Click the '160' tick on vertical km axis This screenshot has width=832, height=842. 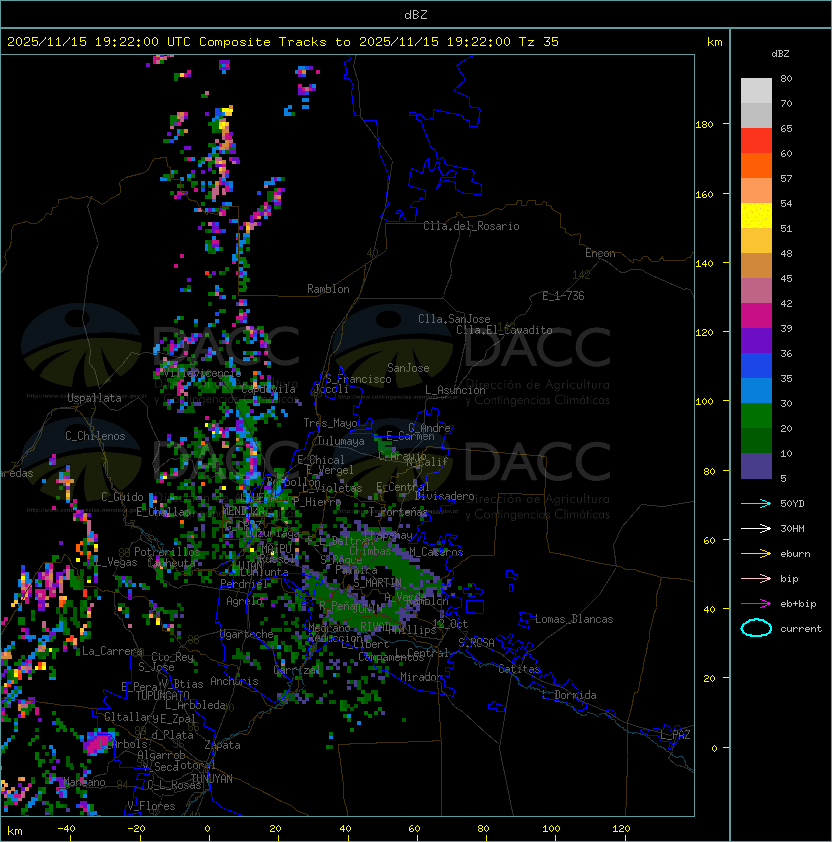pyautogui.click(x=704, y=194)
